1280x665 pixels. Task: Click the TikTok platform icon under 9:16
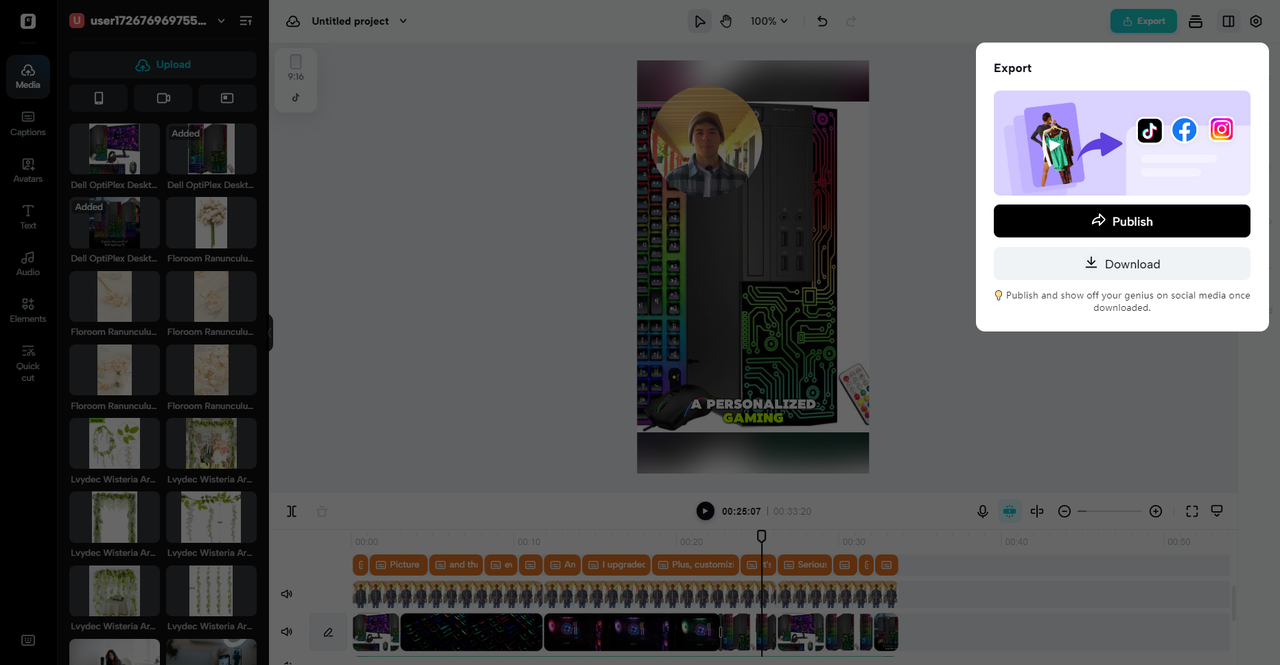point(296,98)
